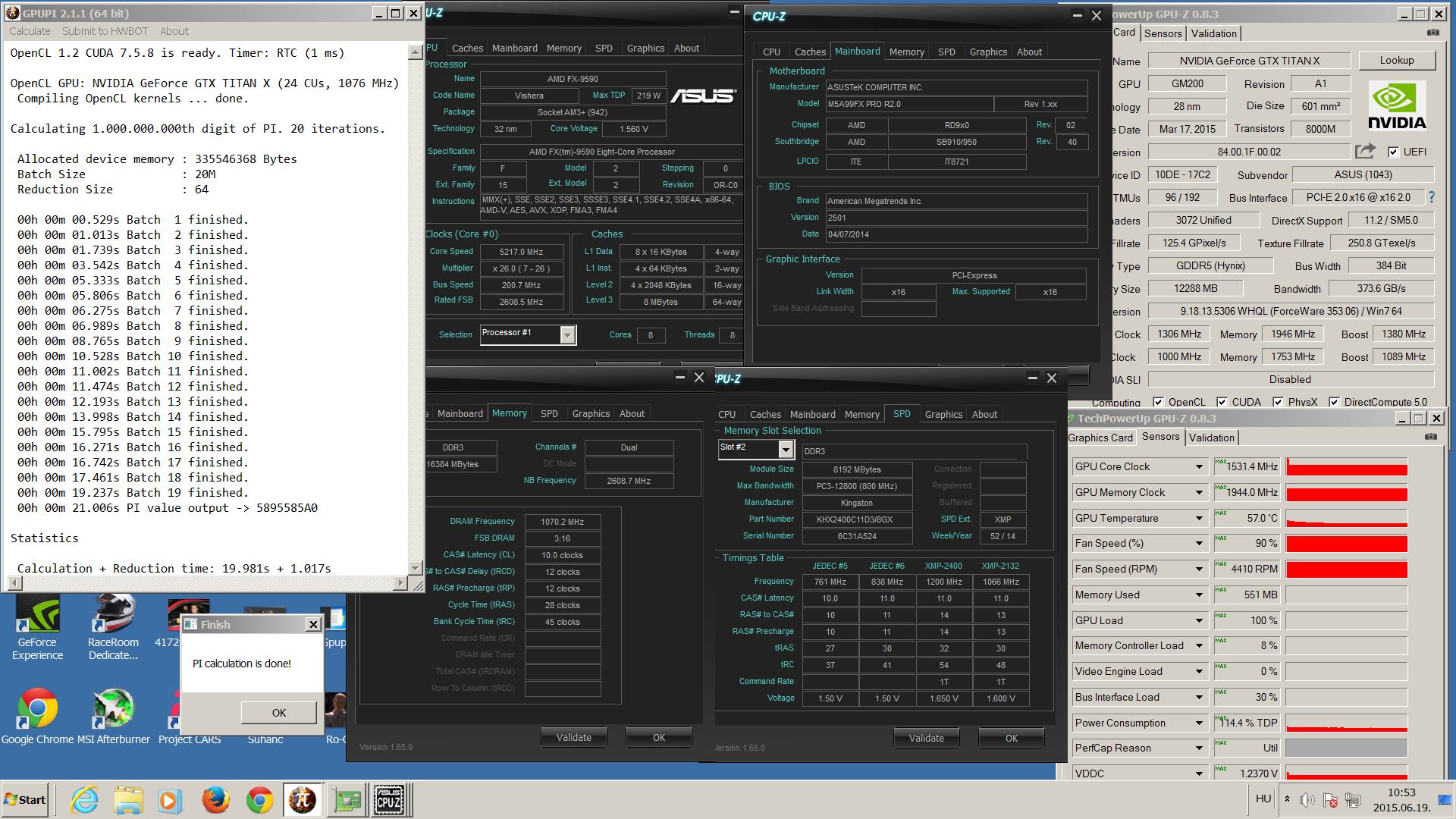Click the PCI-E bus interface question mark
The height and width of the screenshot is (819, 1456).
[x=1431, y=197]
